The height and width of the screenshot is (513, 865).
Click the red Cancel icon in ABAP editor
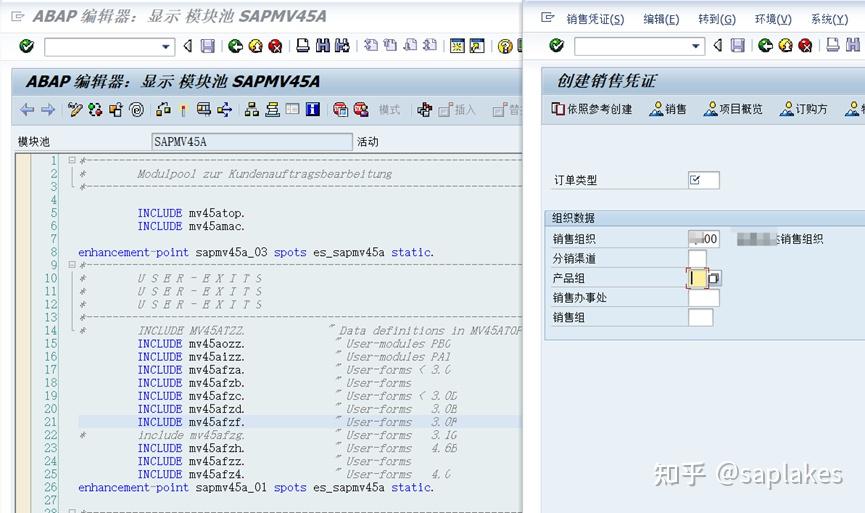[275, 46]
